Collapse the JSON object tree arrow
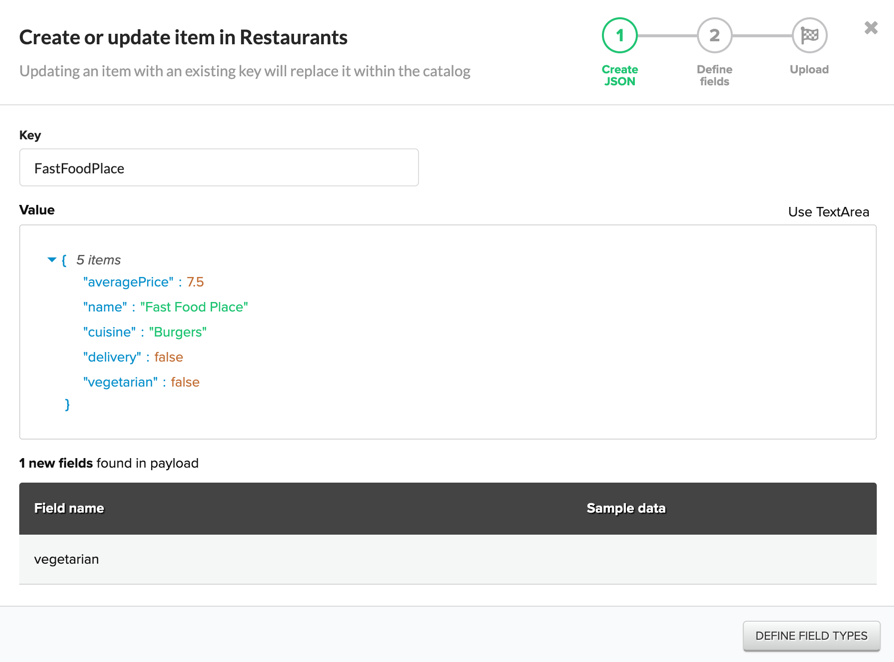 52,260
